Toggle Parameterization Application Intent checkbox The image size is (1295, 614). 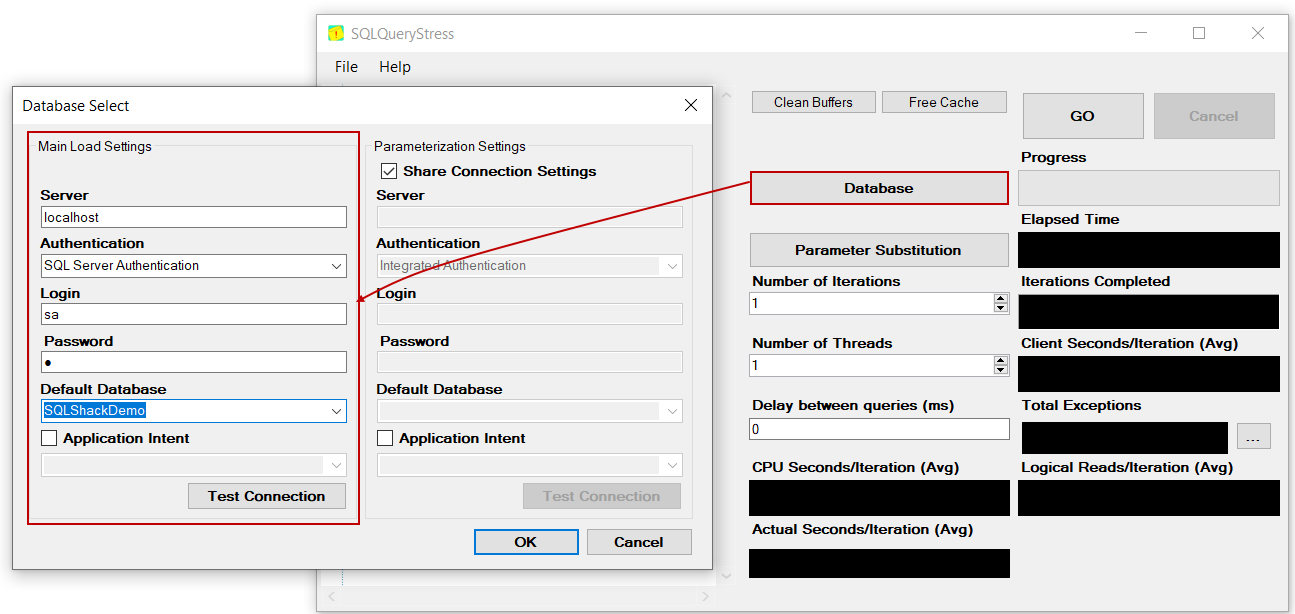click(x=385, y=438)
